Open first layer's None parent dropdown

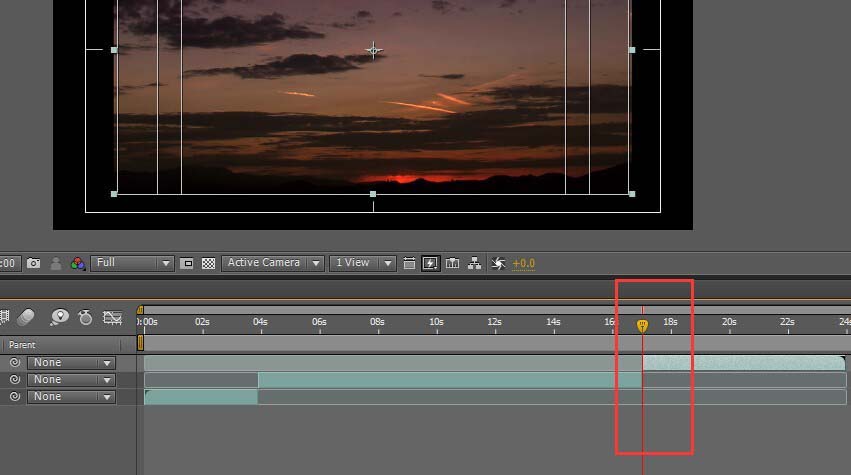(x=72, y=363)
